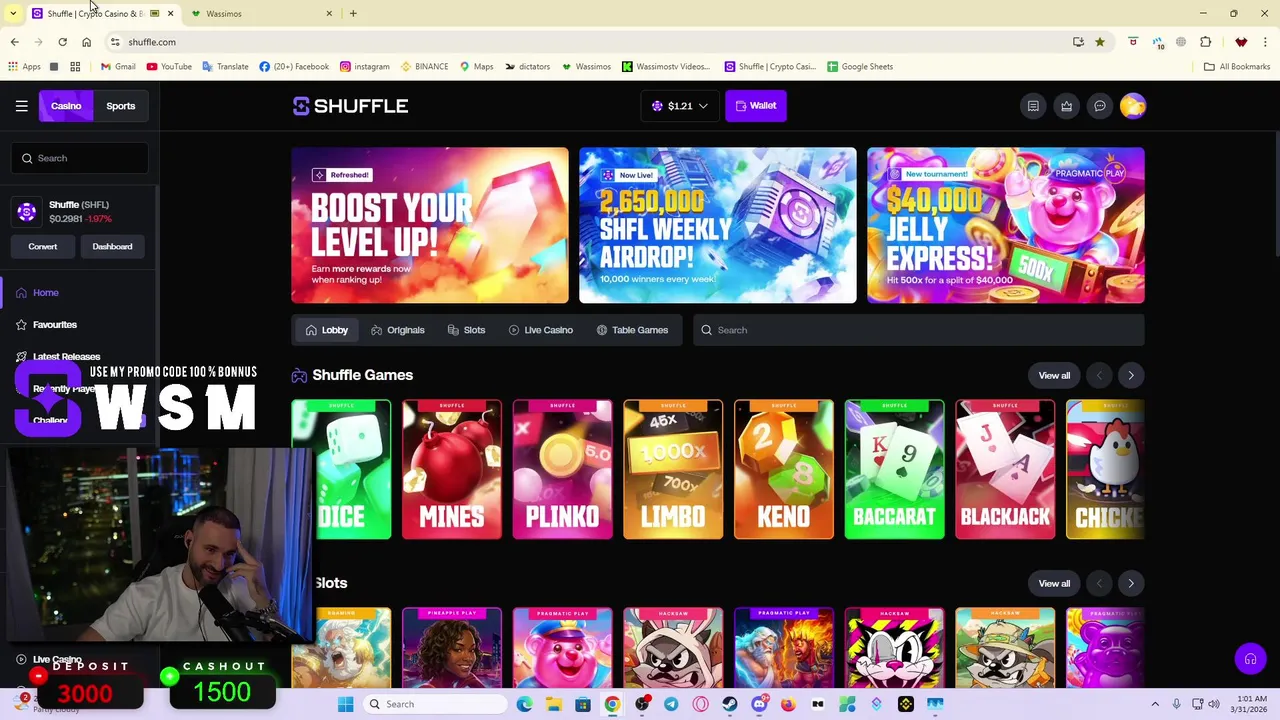Open the YouTube bookmark
Image resolution: width=1280 pixels, height=720 pixels.
[x=169, y=67]
